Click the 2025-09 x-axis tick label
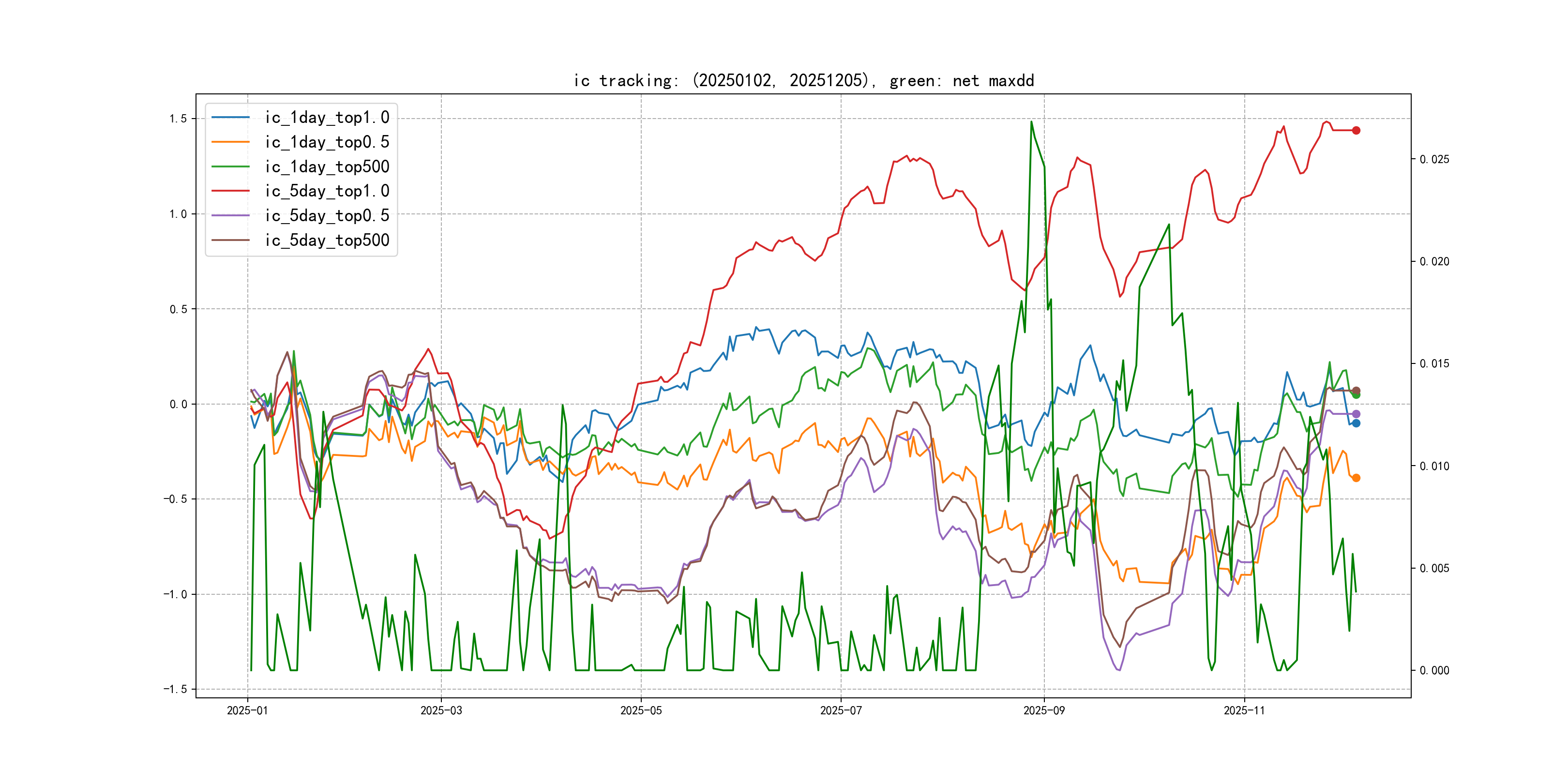The width and height of the screenshot is (1568, 784). click(x=1044, y=710)
